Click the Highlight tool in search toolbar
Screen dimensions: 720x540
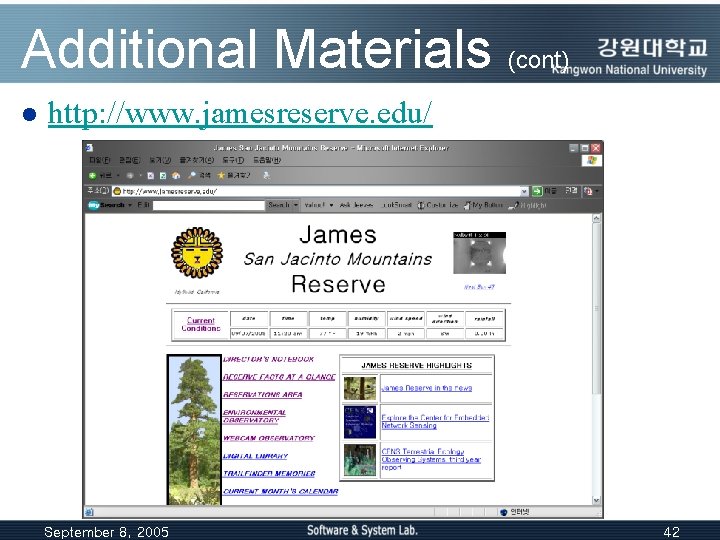coord(527,206)
